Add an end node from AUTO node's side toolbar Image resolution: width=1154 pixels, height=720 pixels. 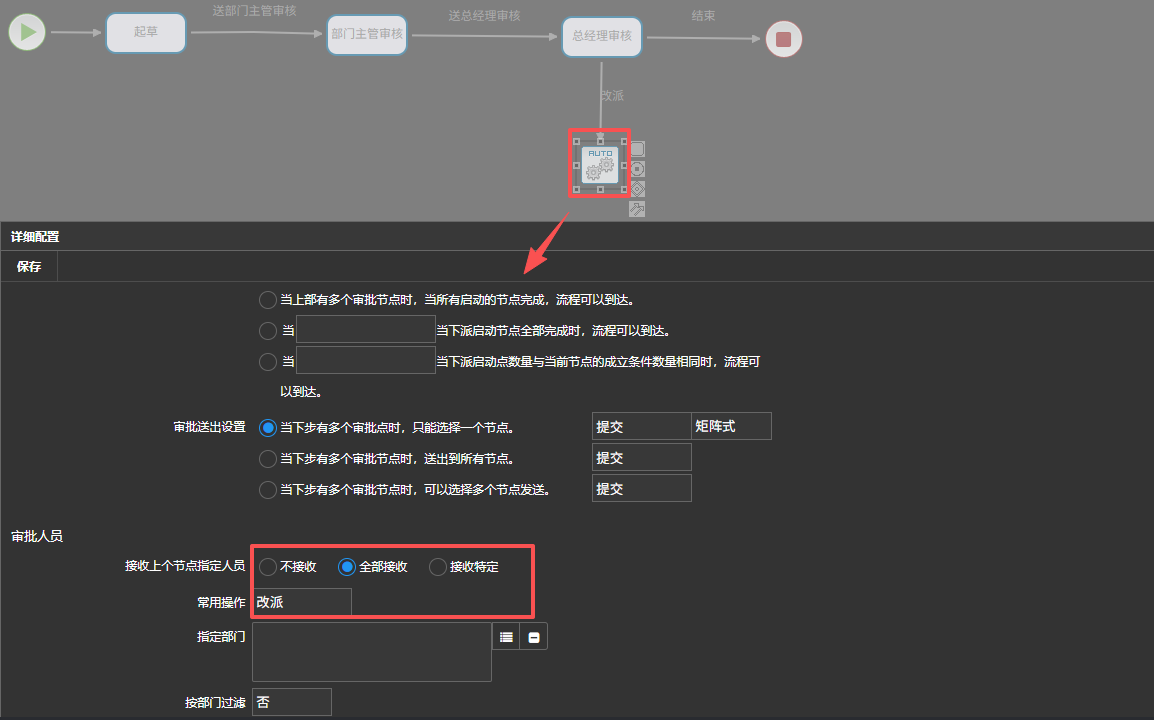tap(637, 169)
